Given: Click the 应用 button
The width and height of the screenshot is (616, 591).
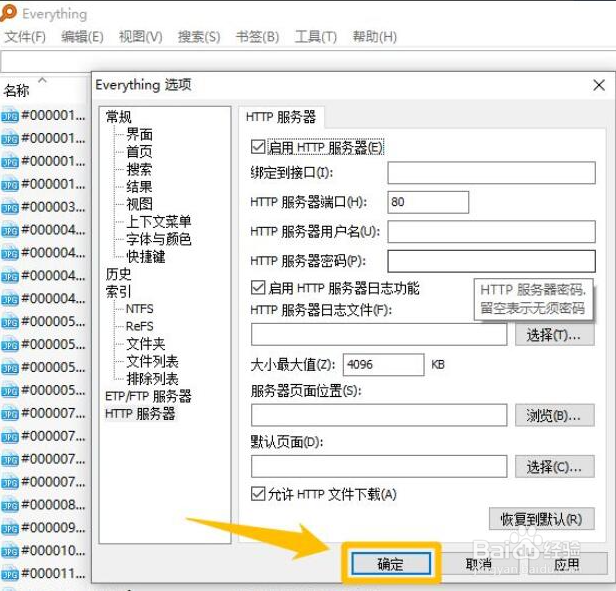Looking at the screenshot, I should tap(566, 564).
